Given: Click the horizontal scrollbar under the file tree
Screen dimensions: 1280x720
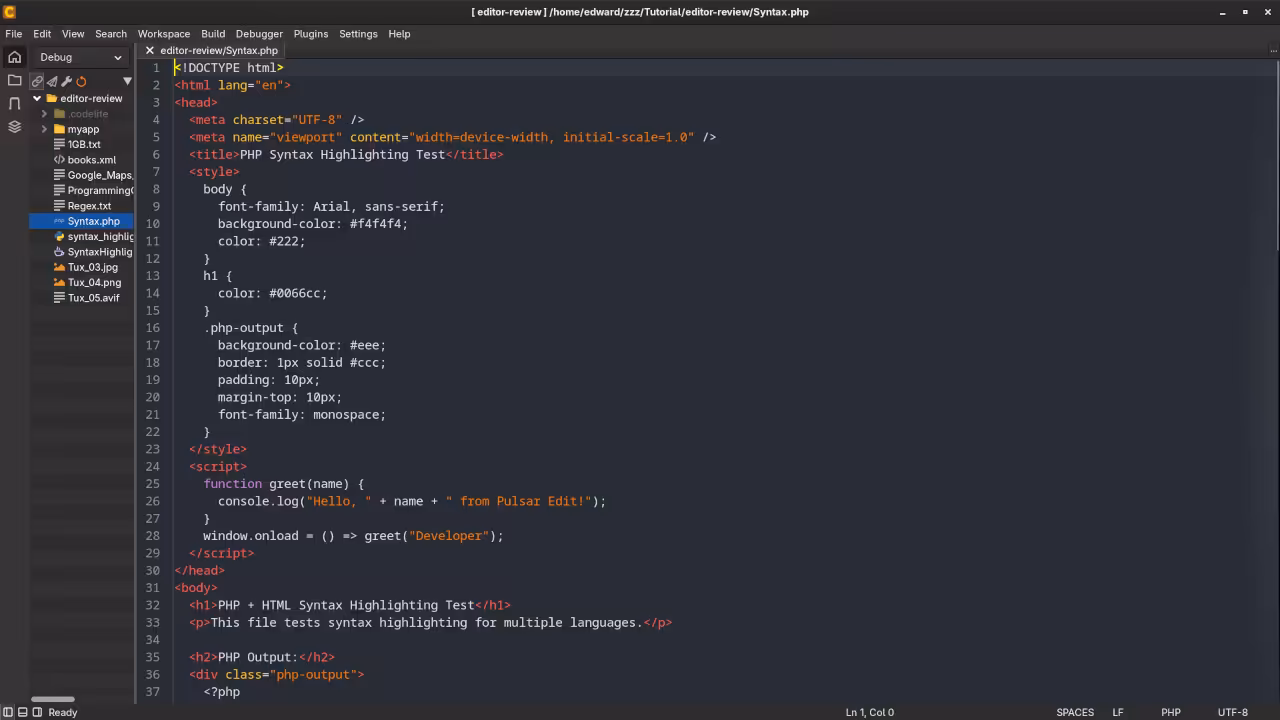Looking at the screenshot, I should tap(53, 699).
